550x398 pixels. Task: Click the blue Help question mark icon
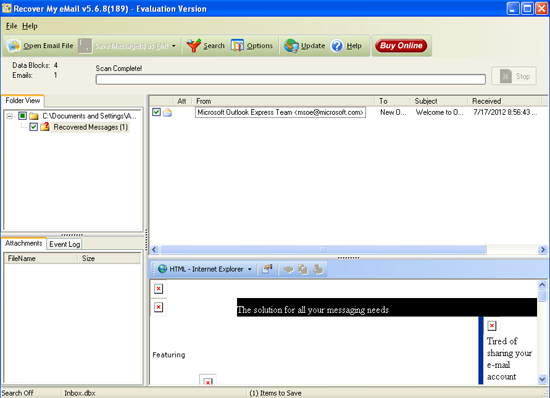[x=337, y=46]
